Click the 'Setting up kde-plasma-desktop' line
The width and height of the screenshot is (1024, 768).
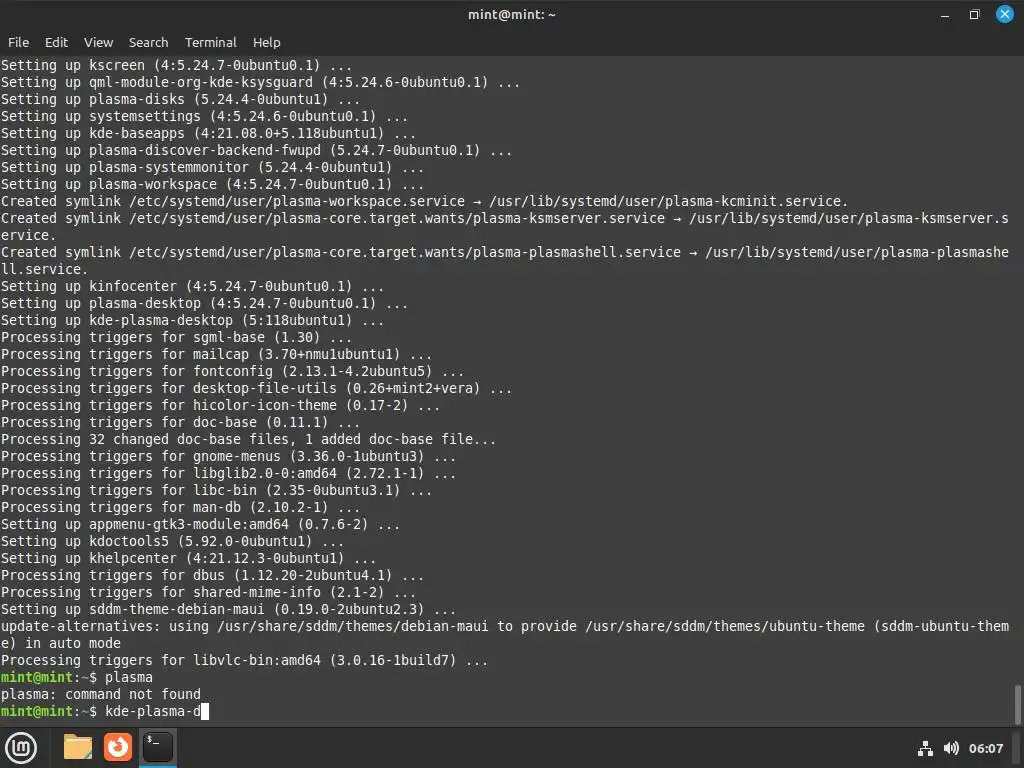(192, 320)
